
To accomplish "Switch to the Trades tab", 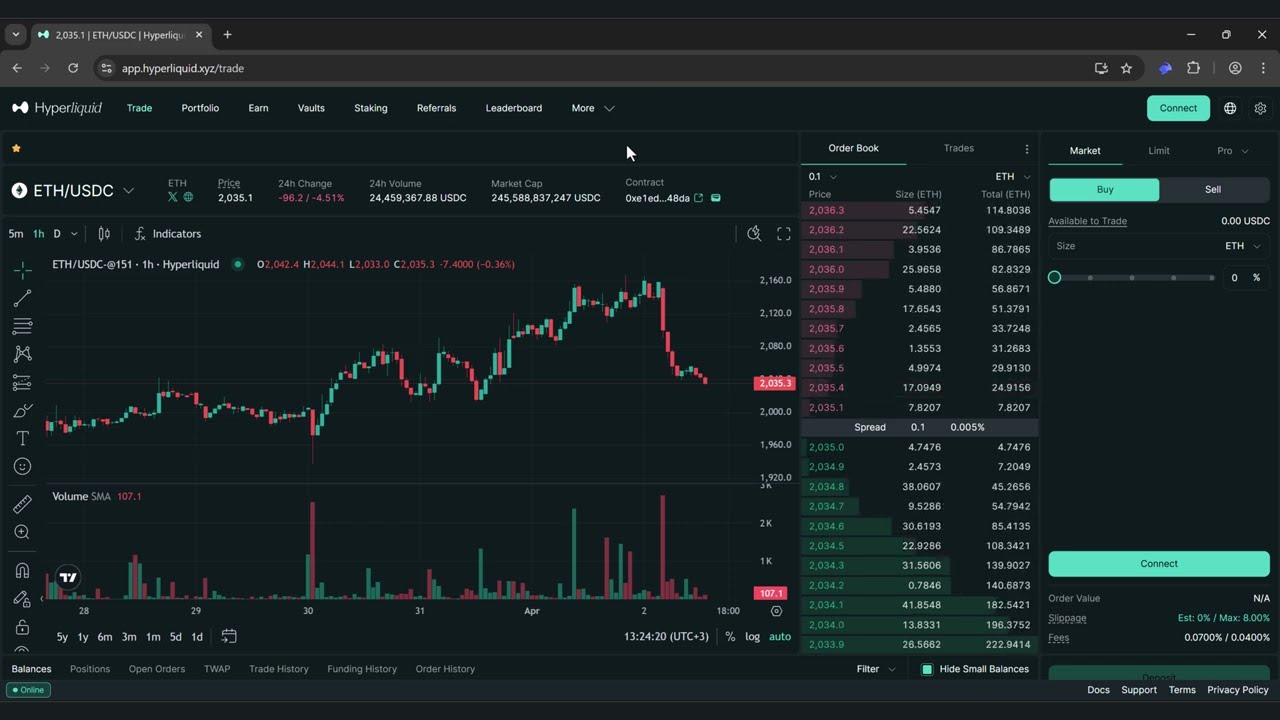I will point(959,148).
